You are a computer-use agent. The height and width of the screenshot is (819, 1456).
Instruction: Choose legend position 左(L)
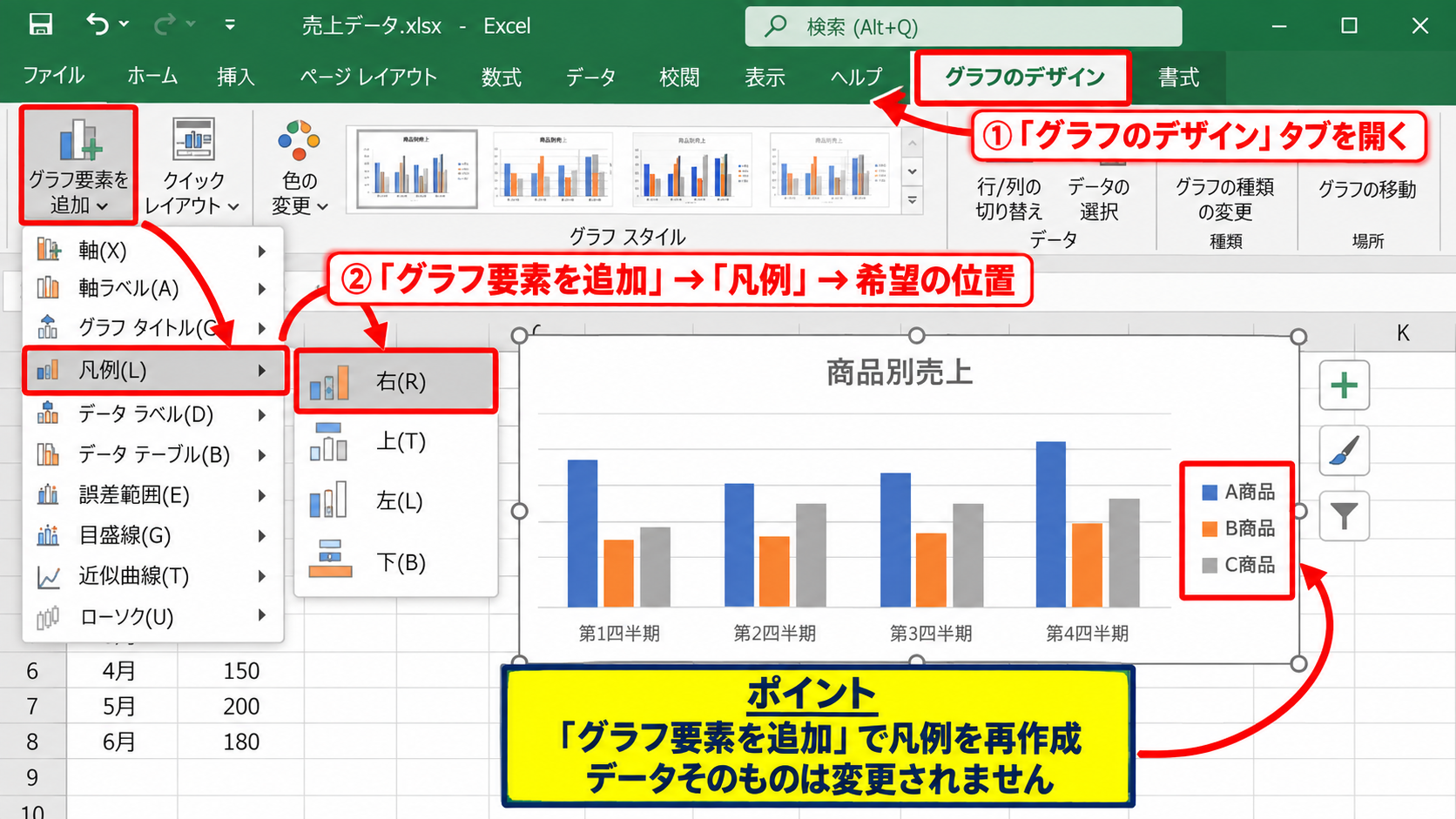pos(396,501)
